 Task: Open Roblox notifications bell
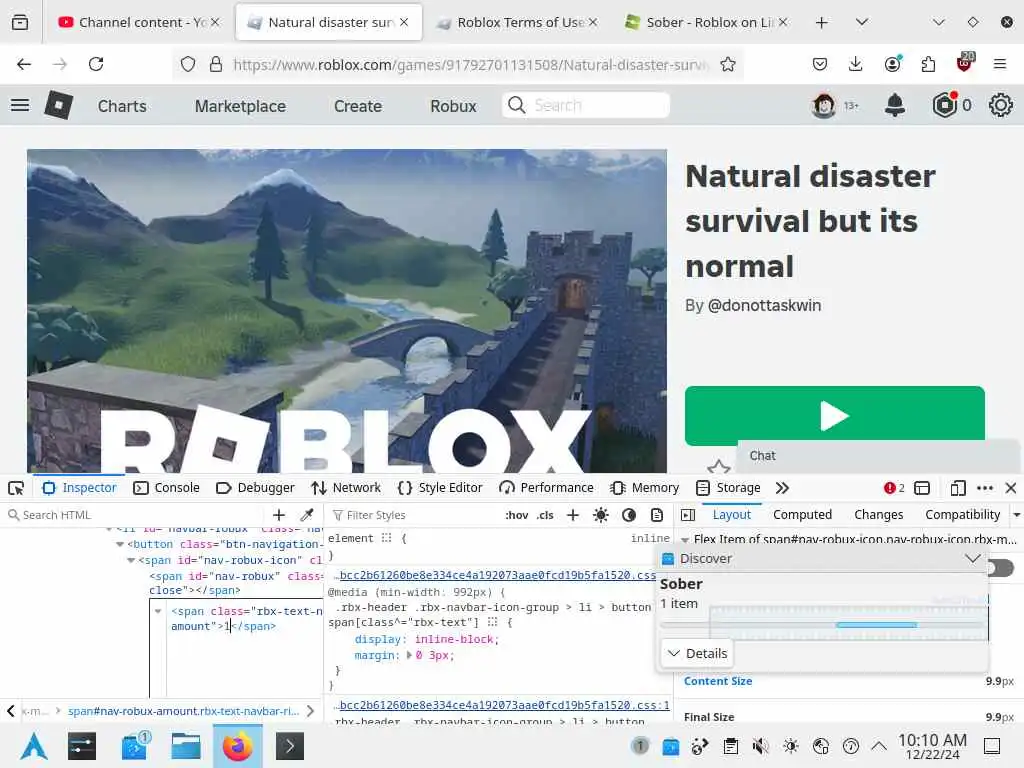pyautogui.click(x=895, y=105)
